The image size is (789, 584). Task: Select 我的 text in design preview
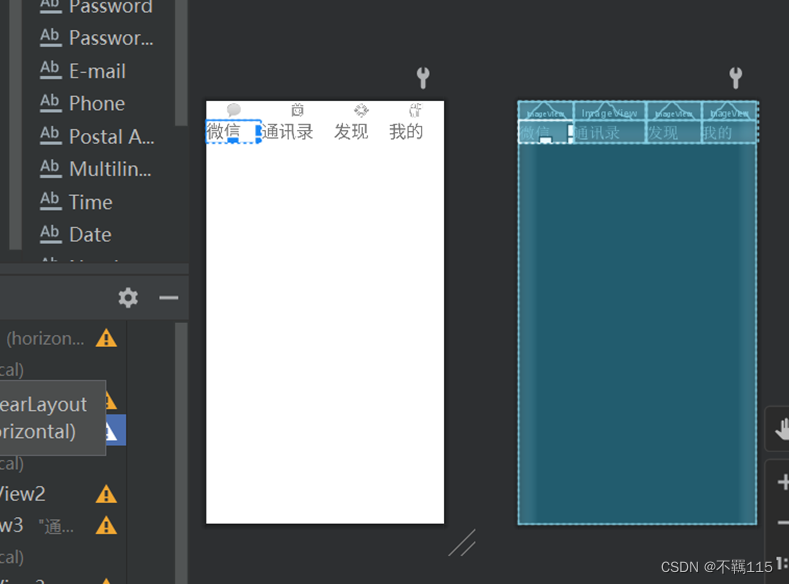[x=406, y=132]
